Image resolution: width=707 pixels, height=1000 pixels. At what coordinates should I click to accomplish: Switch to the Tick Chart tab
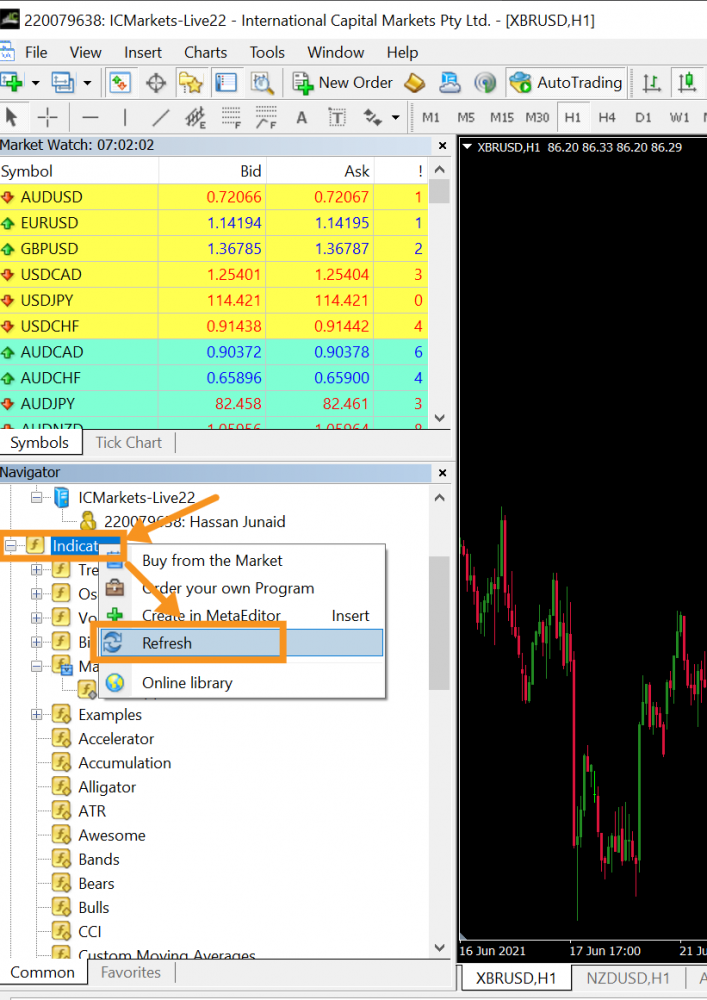(128, 442)
